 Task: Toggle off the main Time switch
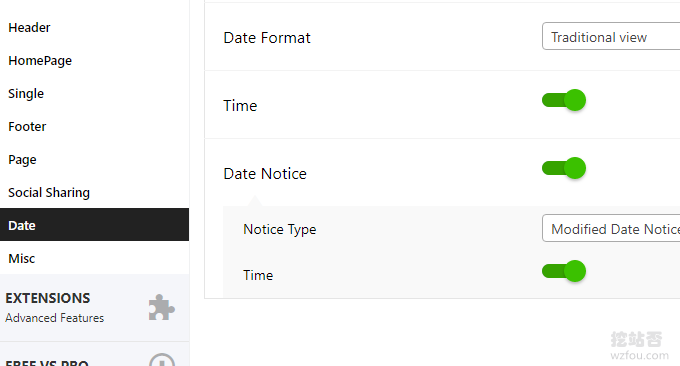tap(564, 100)
